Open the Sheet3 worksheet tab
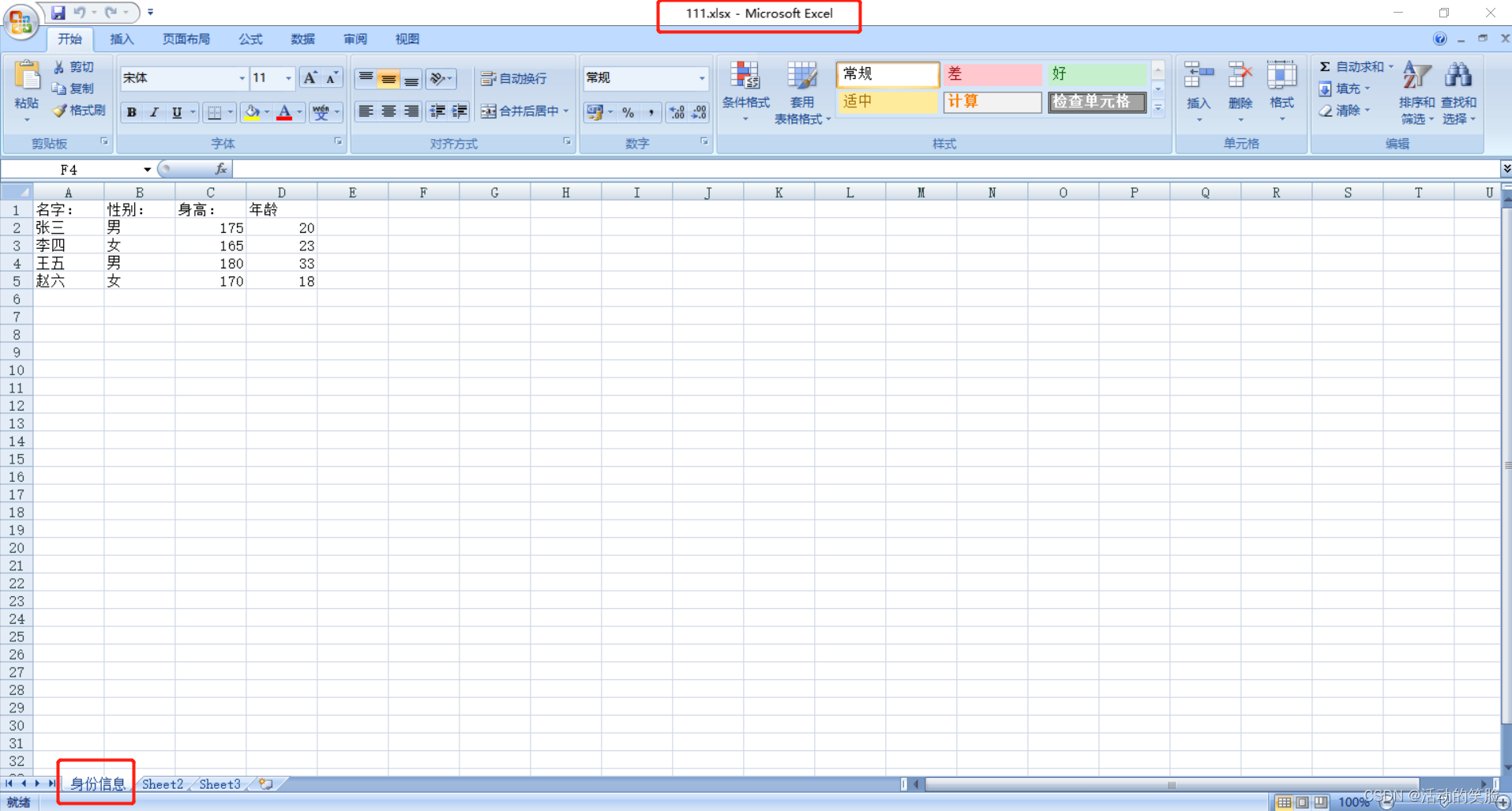Image resolution: width=1512 pixels, height=811 pixels. coord(219,784)
